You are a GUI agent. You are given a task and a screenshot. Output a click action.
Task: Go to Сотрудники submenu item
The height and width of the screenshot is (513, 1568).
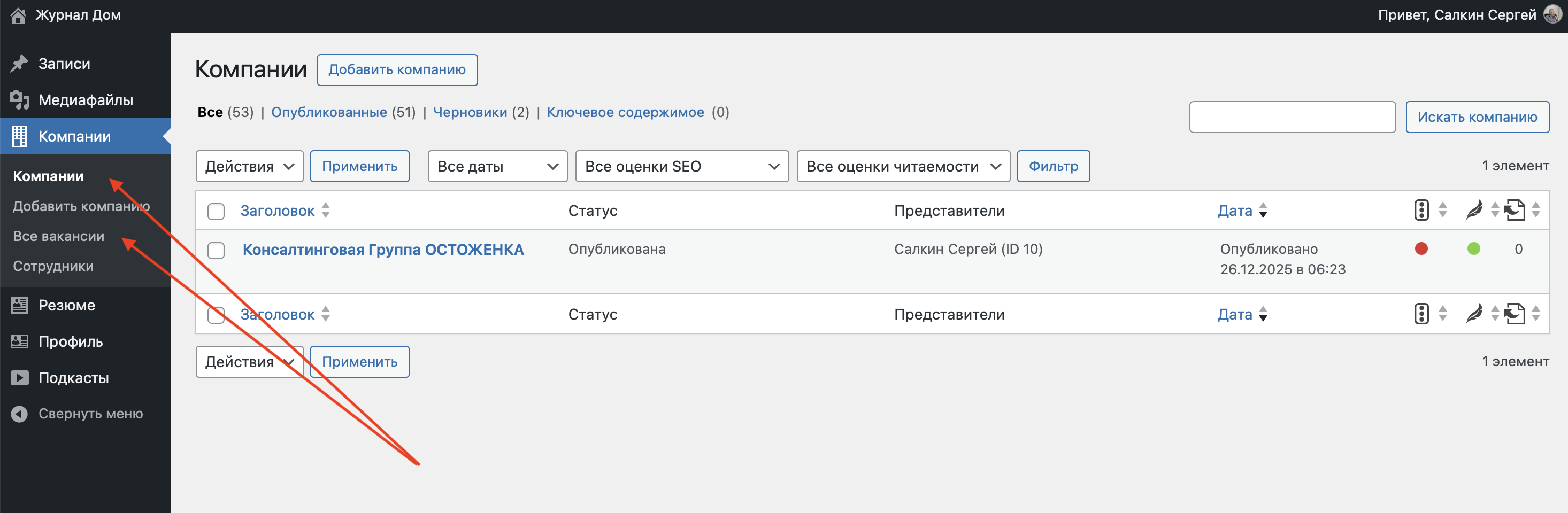tap(53, 266)
